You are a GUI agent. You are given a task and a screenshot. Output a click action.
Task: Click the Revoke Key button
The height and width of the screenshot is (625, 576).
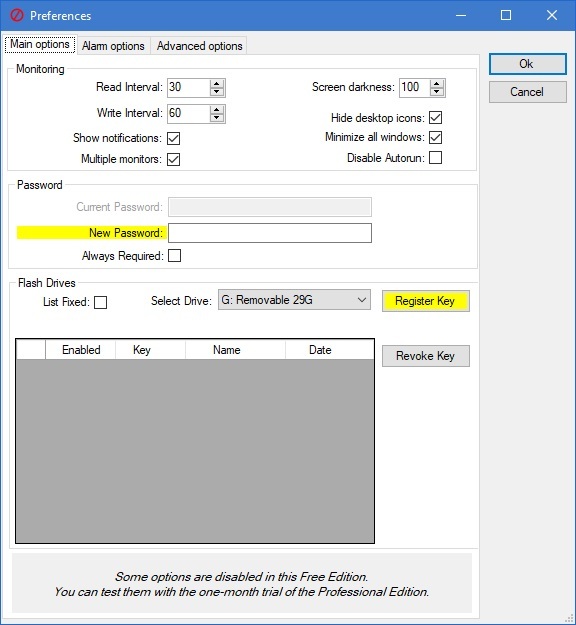click(x=426, y=356)
